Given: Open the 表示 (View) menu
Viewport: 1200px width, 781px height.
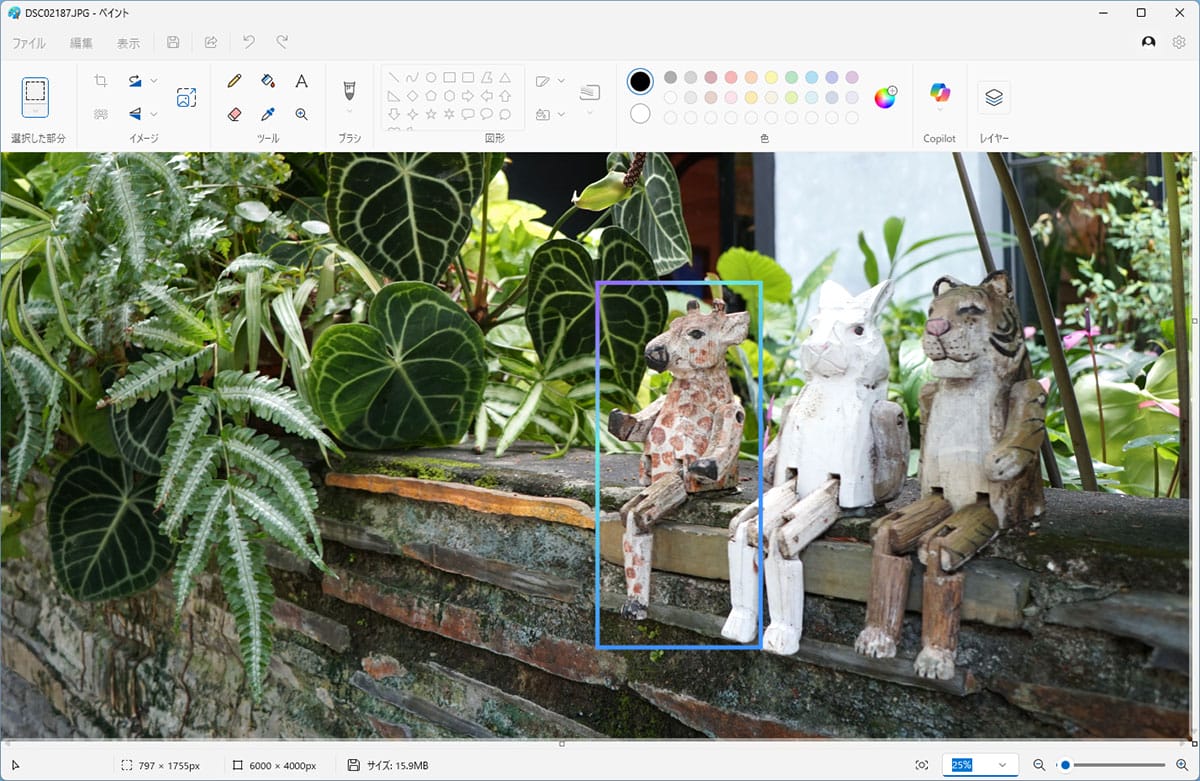Looking at the screenshot, I should pos(128,43).
